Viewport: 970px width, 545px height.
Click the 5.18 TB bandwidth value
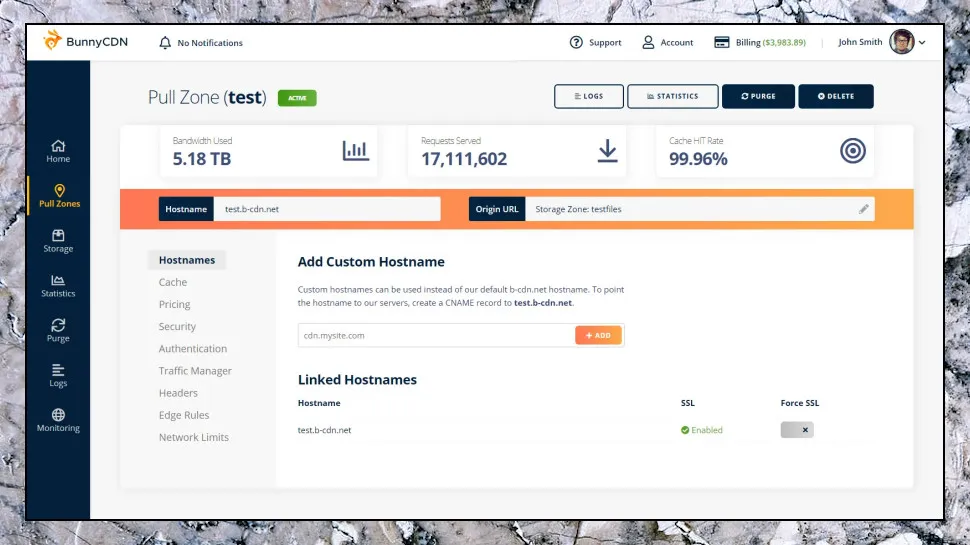pyautogui.click(x=202, y=159)
